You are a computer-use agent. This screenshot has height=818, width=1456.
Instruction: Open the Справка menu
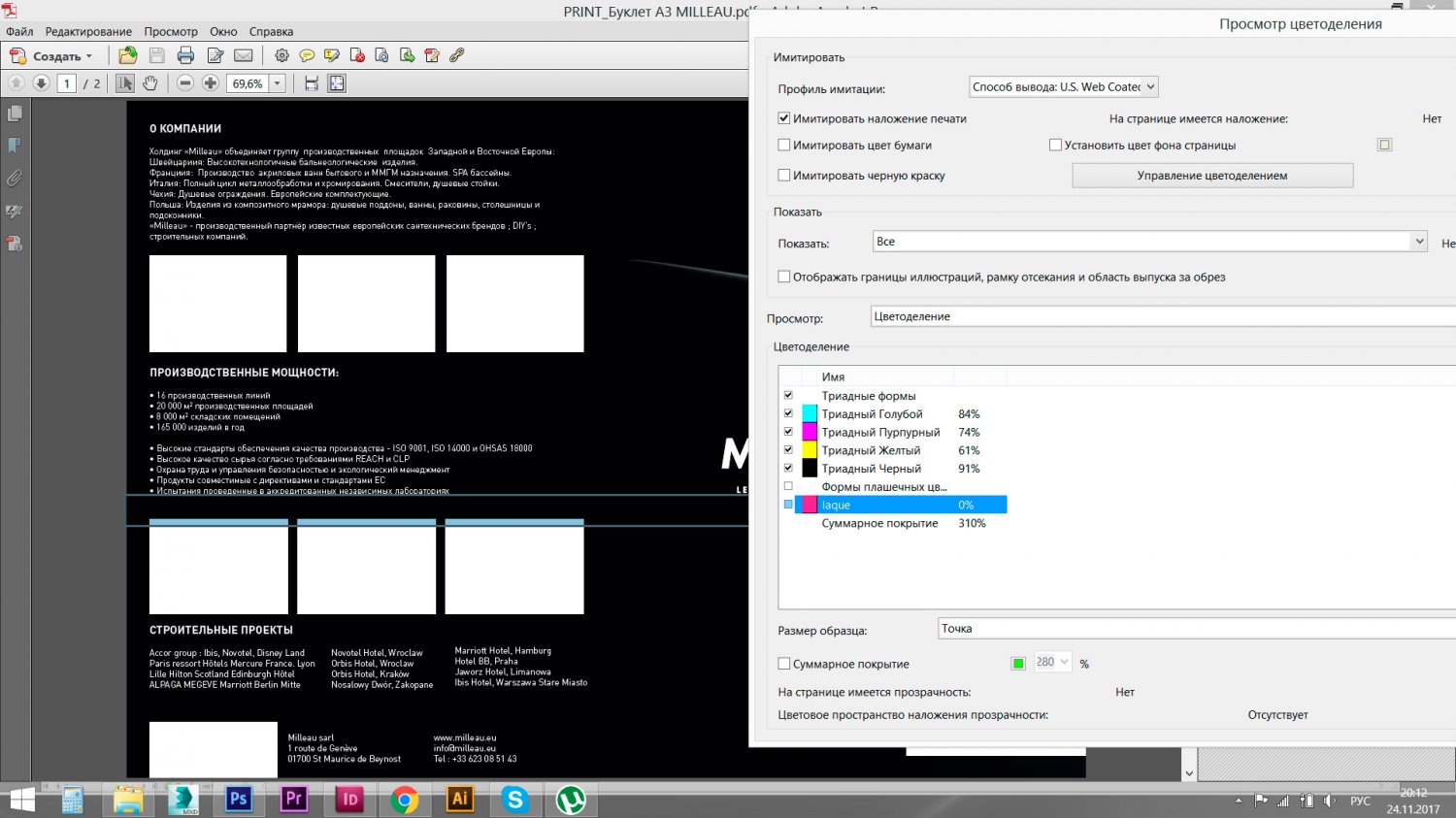271,31
